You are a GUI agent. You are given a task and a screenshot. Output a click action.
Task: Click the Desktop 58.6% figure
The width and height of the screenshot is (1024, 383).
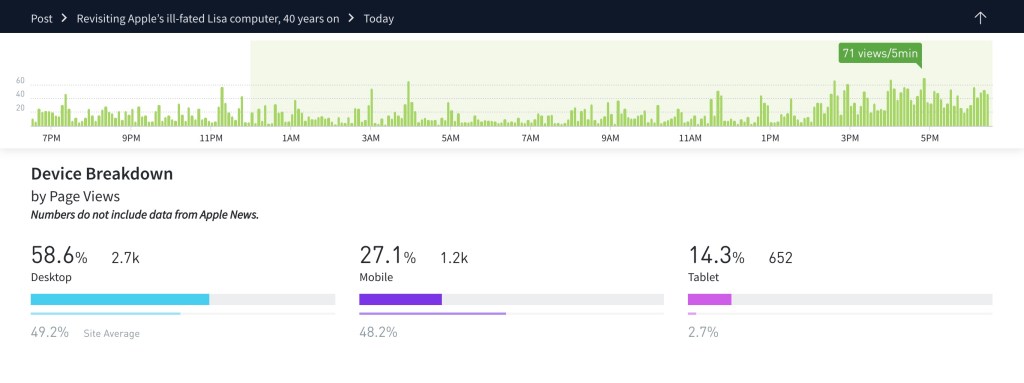click(59, 256)
